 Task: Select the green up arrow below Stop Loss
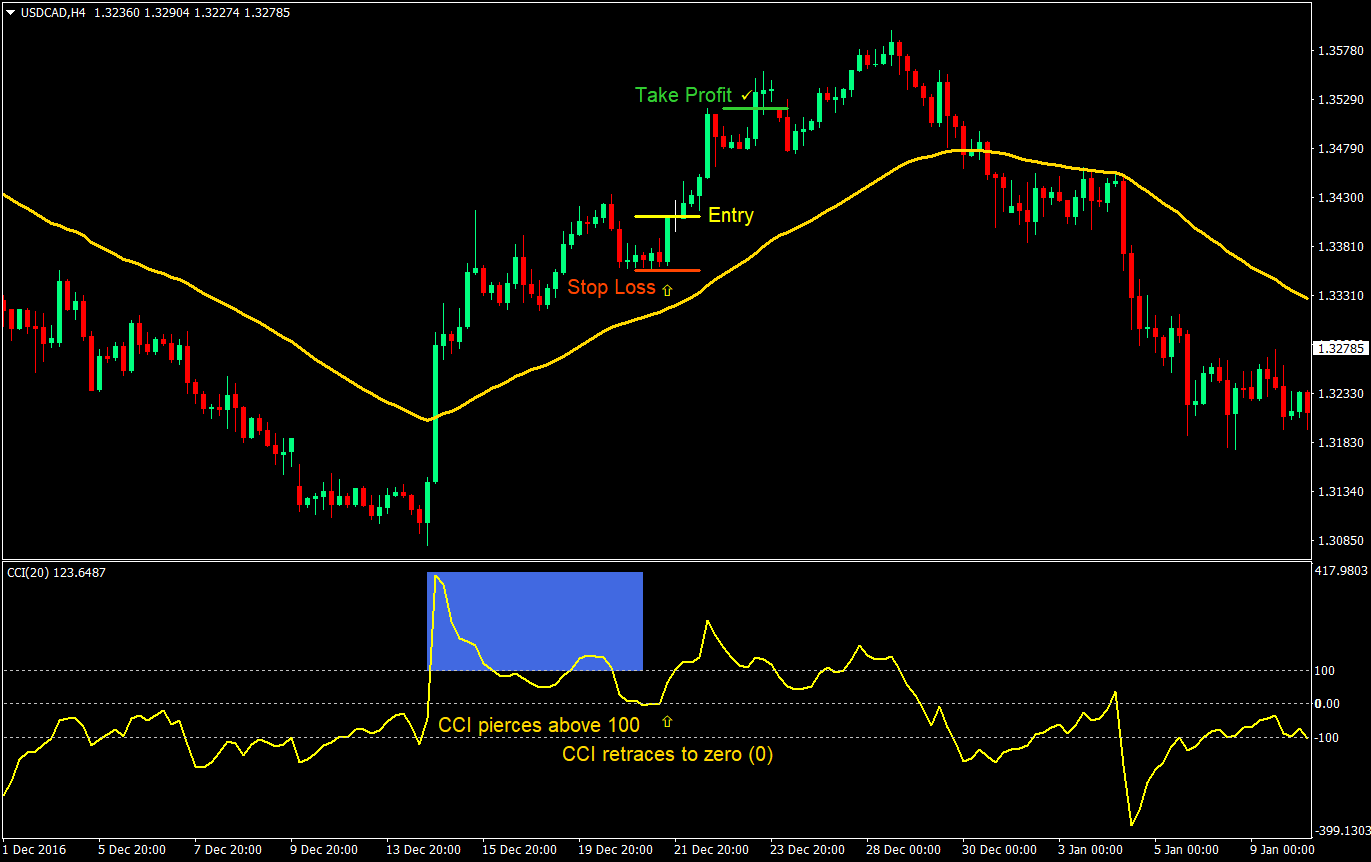pos(667,290)
